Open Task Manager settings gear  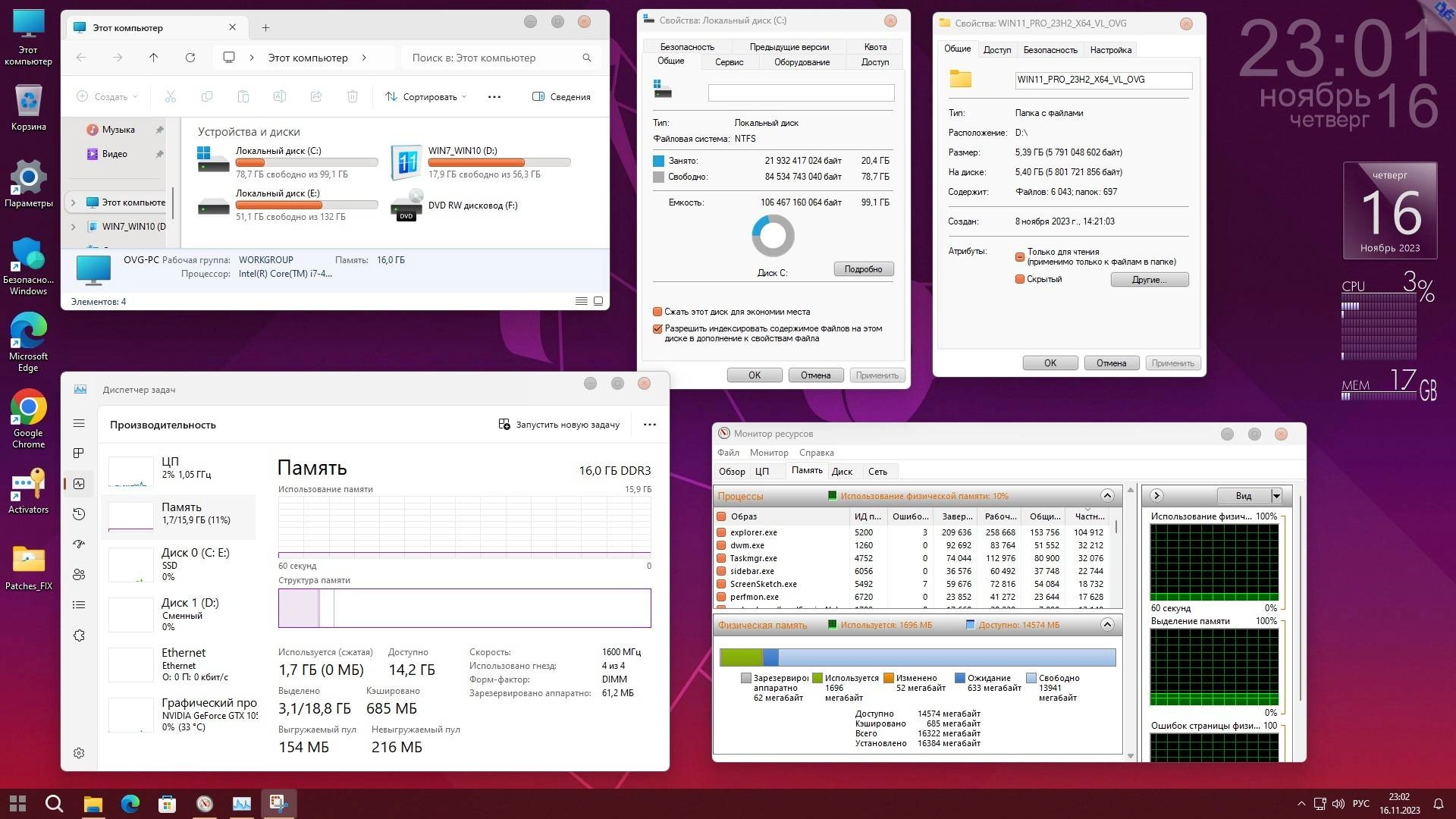[79, 753]
